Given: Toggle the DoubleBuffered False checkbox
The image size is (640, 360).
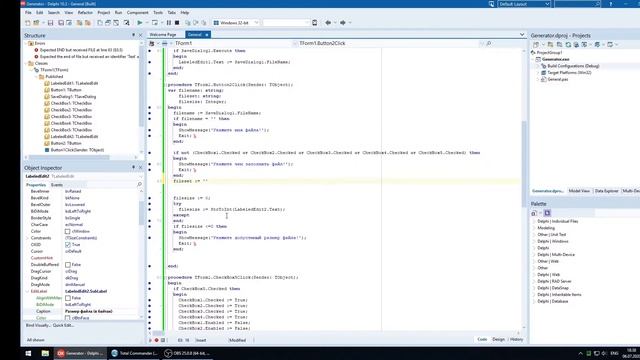Looking at the screenshot, I should pos(68,265).
